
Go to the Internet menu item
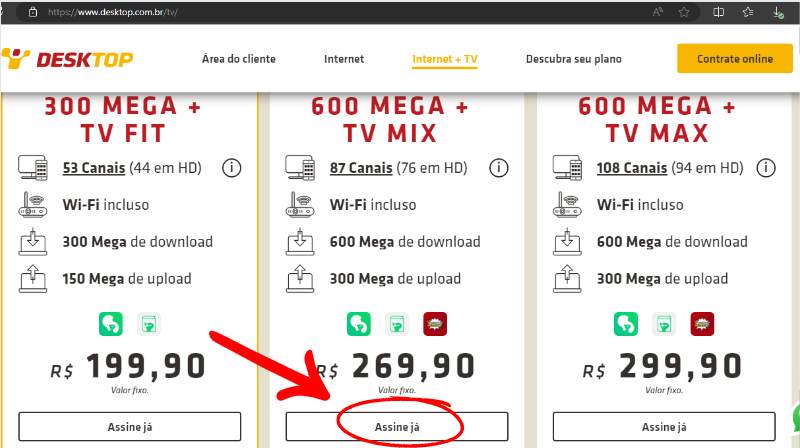pyautogui.click(x=344, y=59)
